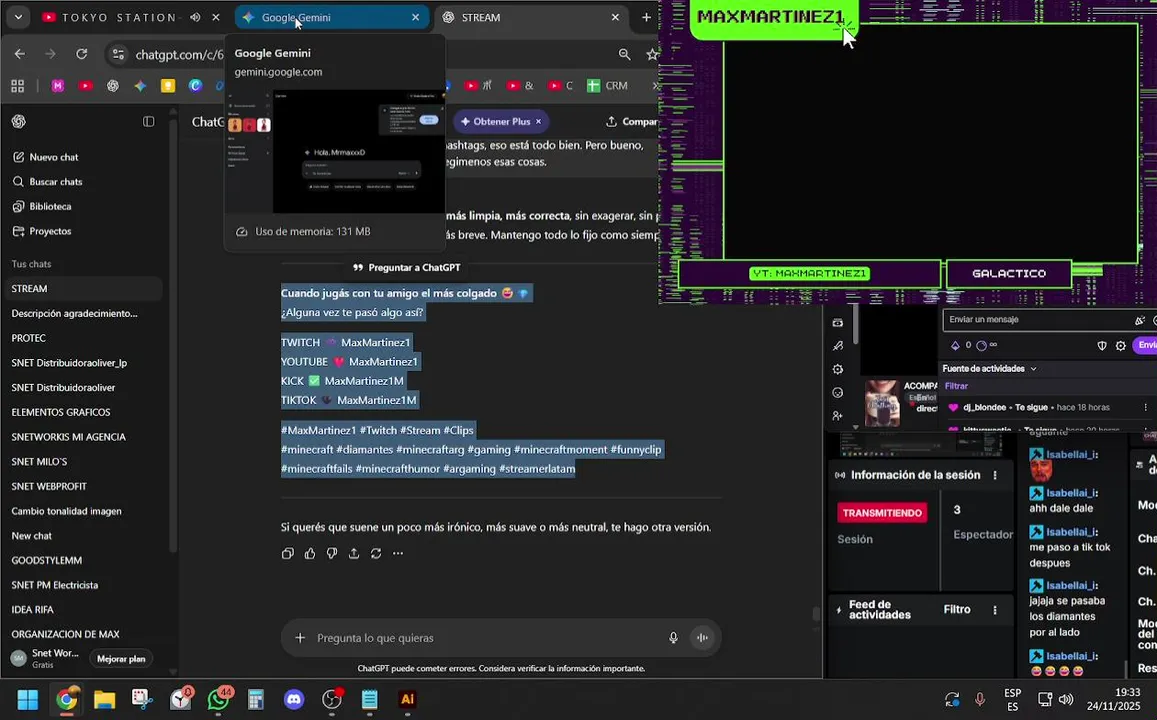Click the site information icon in address bar
The height and width of the screenshot is (720, 1157).
pyautogui.click(x=118, y=55)
